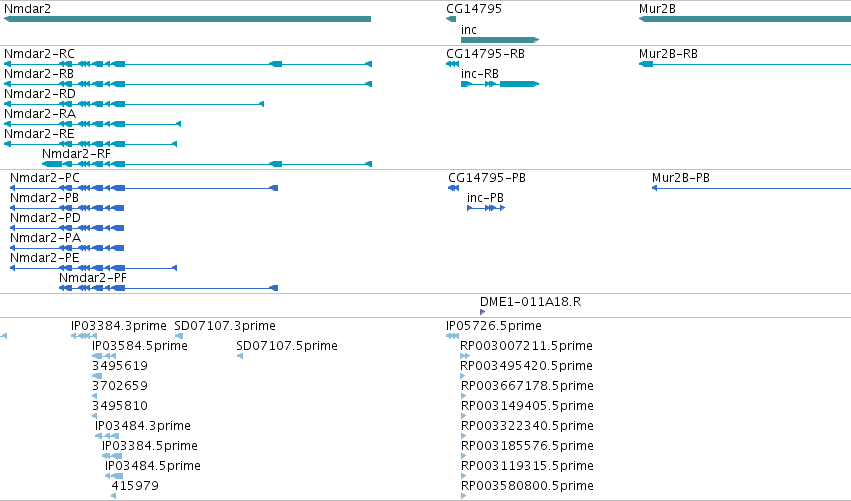Click the SD07107.3prime label

click(x=225, y=326)
